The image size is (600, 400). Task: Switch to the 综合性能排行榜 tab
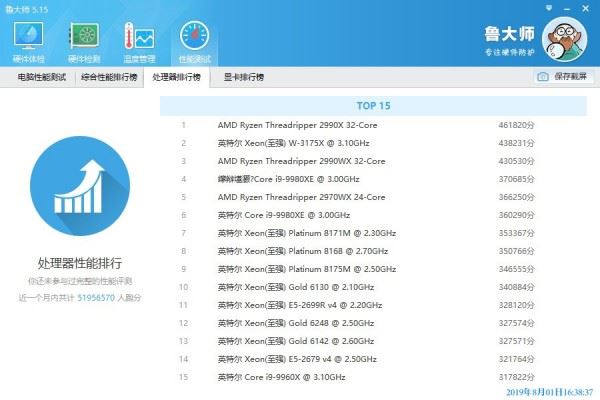(x=109, y=77)
